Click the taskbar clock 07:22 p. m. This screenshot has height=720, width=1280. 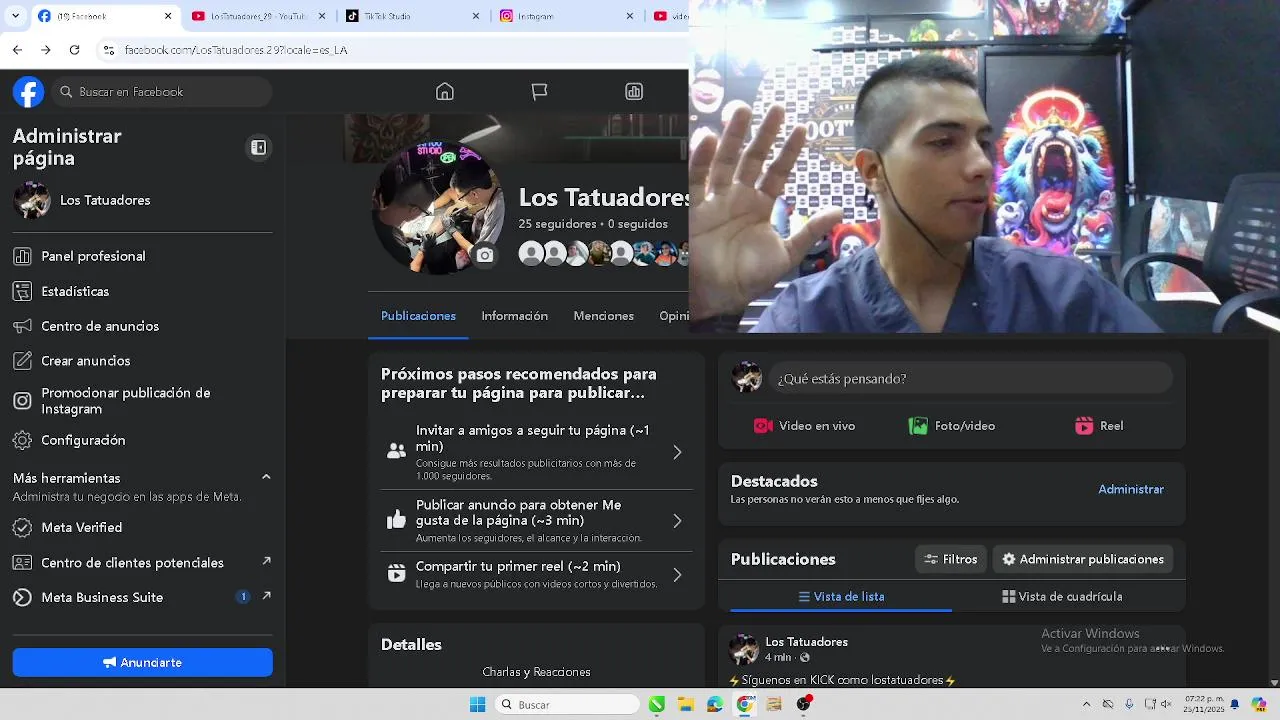tap(1204, 704)
